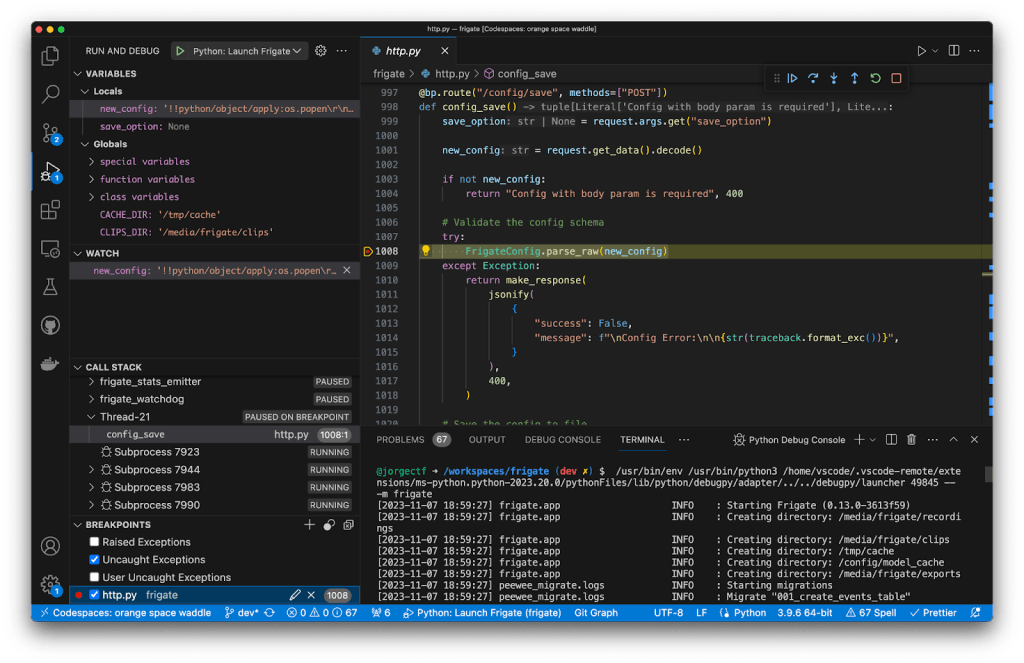Open Source Control view in activity bar
1024x663 pixels.
click(50, 133)
